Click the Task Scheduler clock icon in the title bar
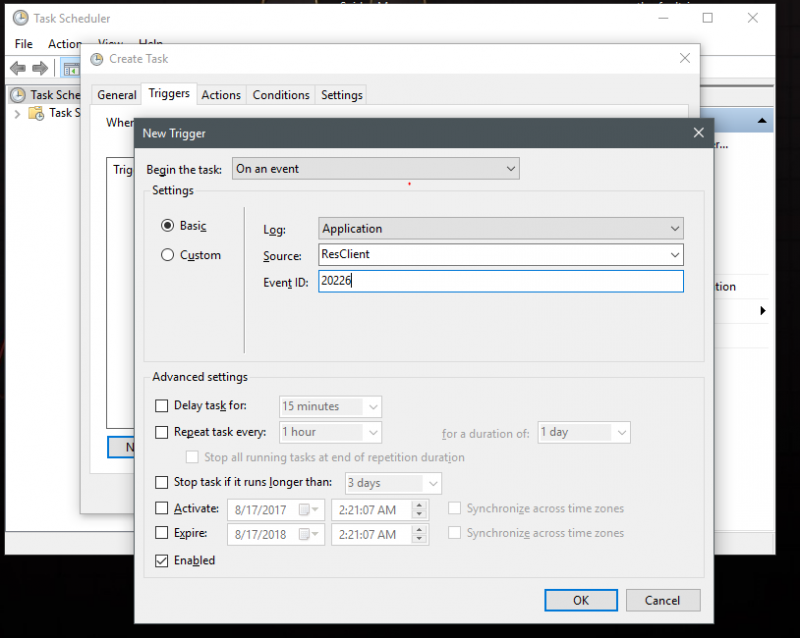The image size is (800, 638). [17, 18]
